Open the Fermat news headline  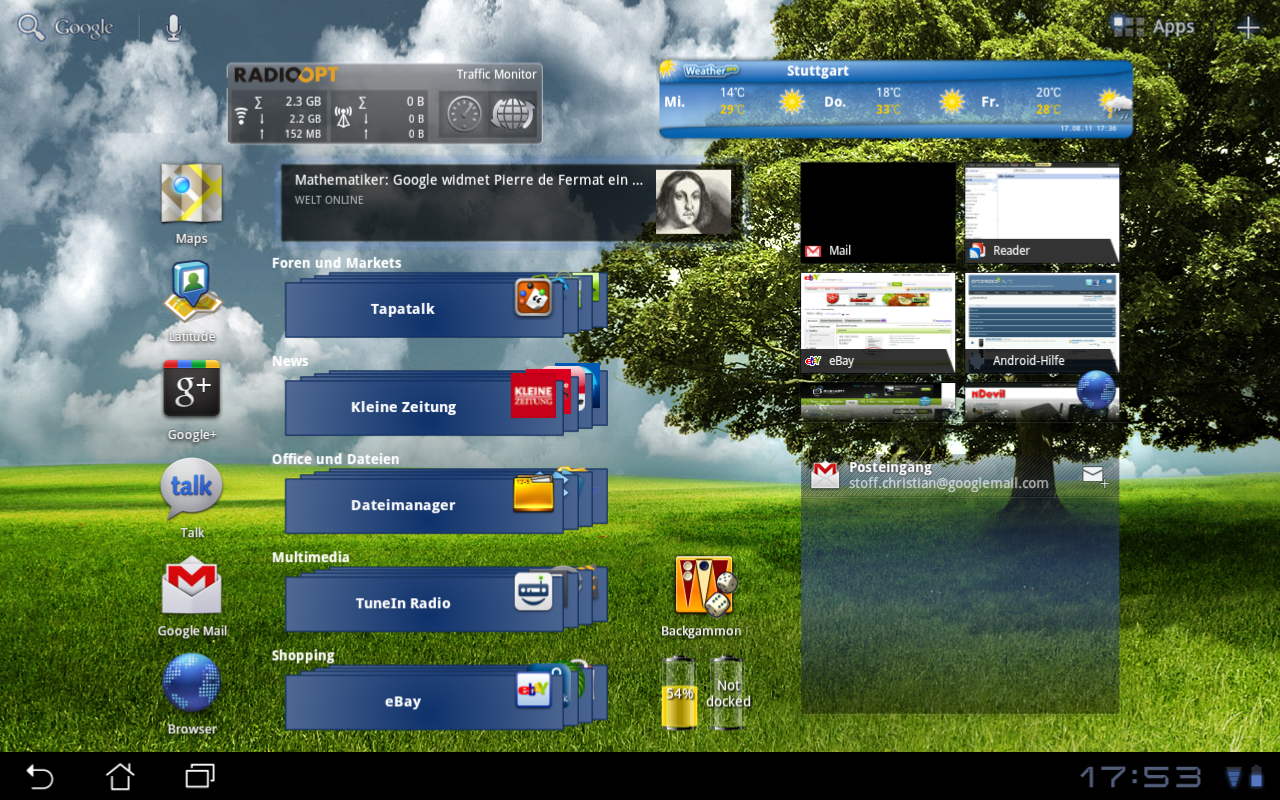click(468, 180)
